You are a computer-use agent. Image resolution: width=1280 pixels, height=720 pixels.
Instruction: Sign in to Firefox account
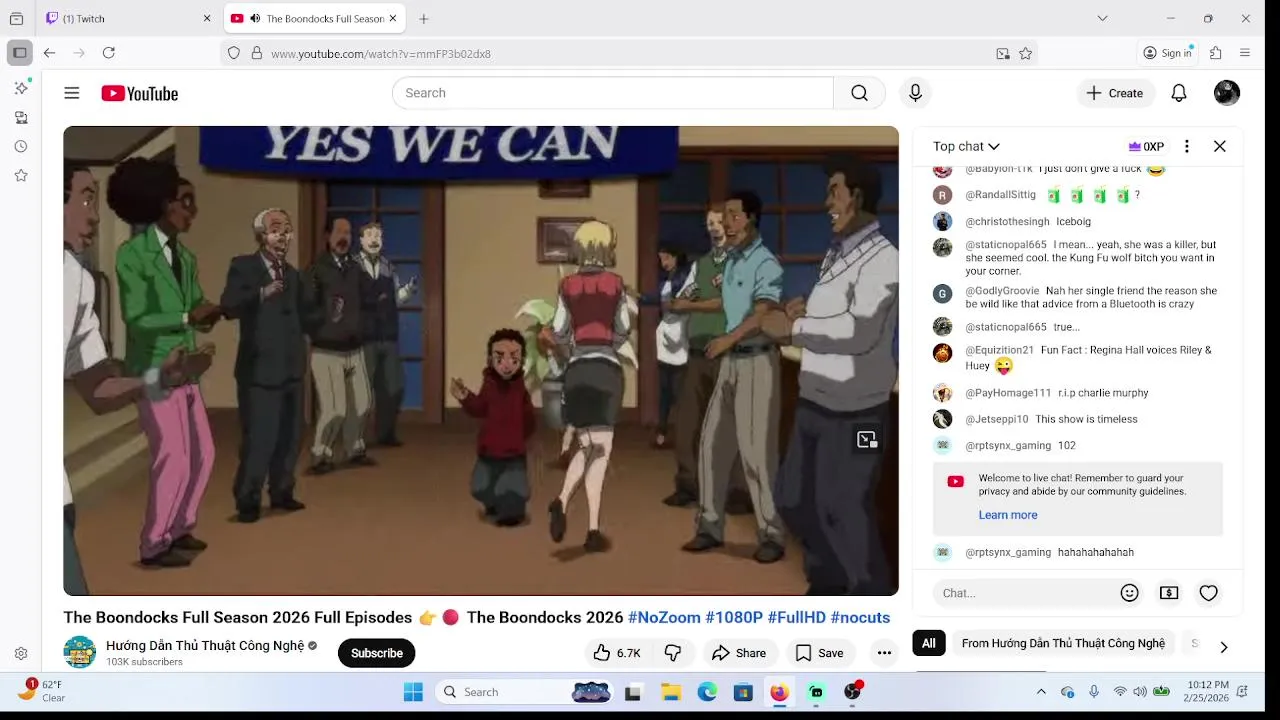point(1168,53)
